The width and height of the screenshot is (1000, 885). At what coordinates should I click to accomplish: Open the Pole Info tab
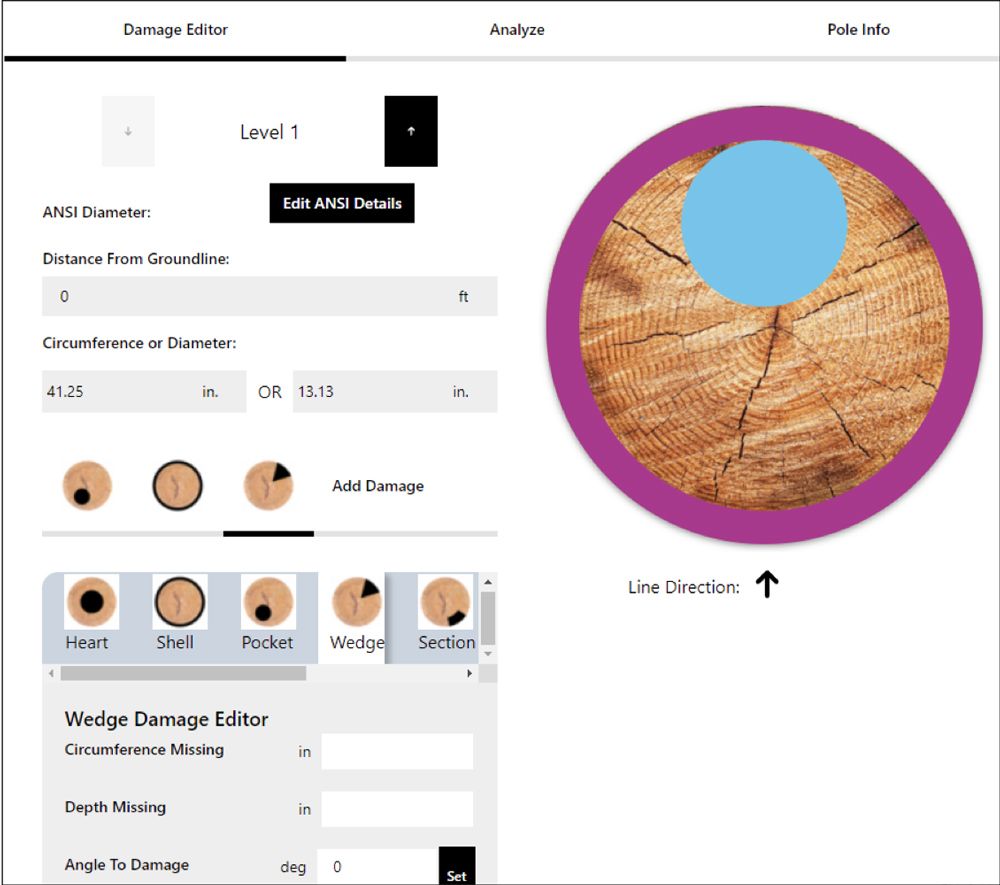click(858, 30)
